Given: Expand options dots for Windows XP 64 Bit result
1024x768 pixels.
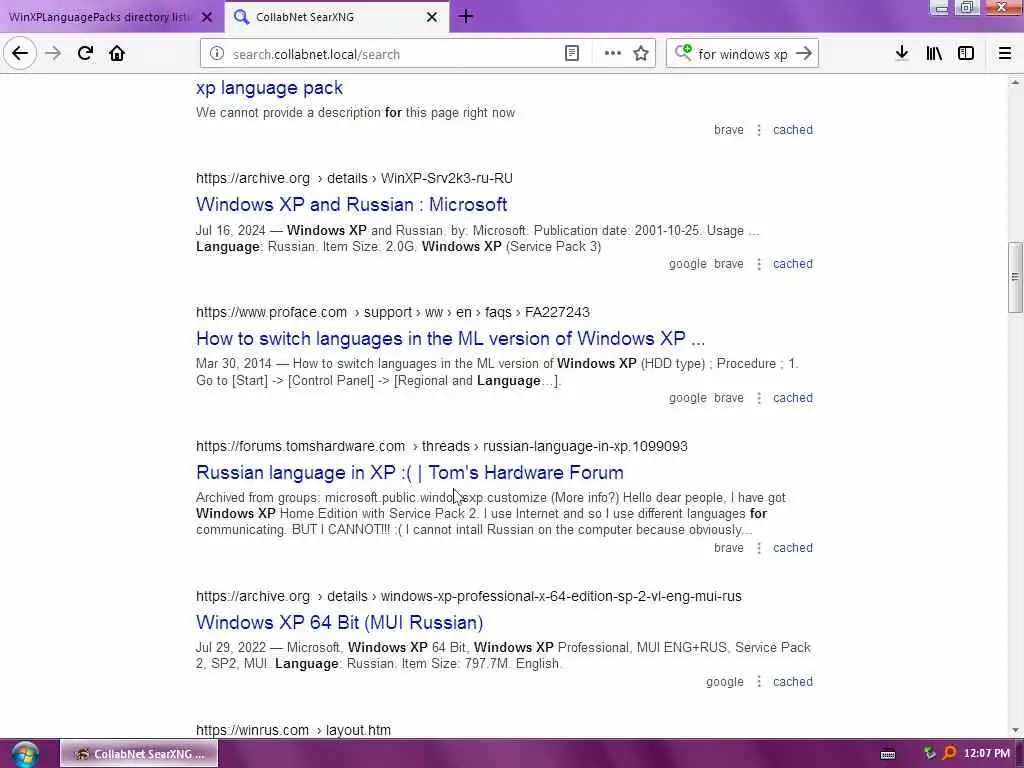Looking at the screenshot, I should click(759, 682).
